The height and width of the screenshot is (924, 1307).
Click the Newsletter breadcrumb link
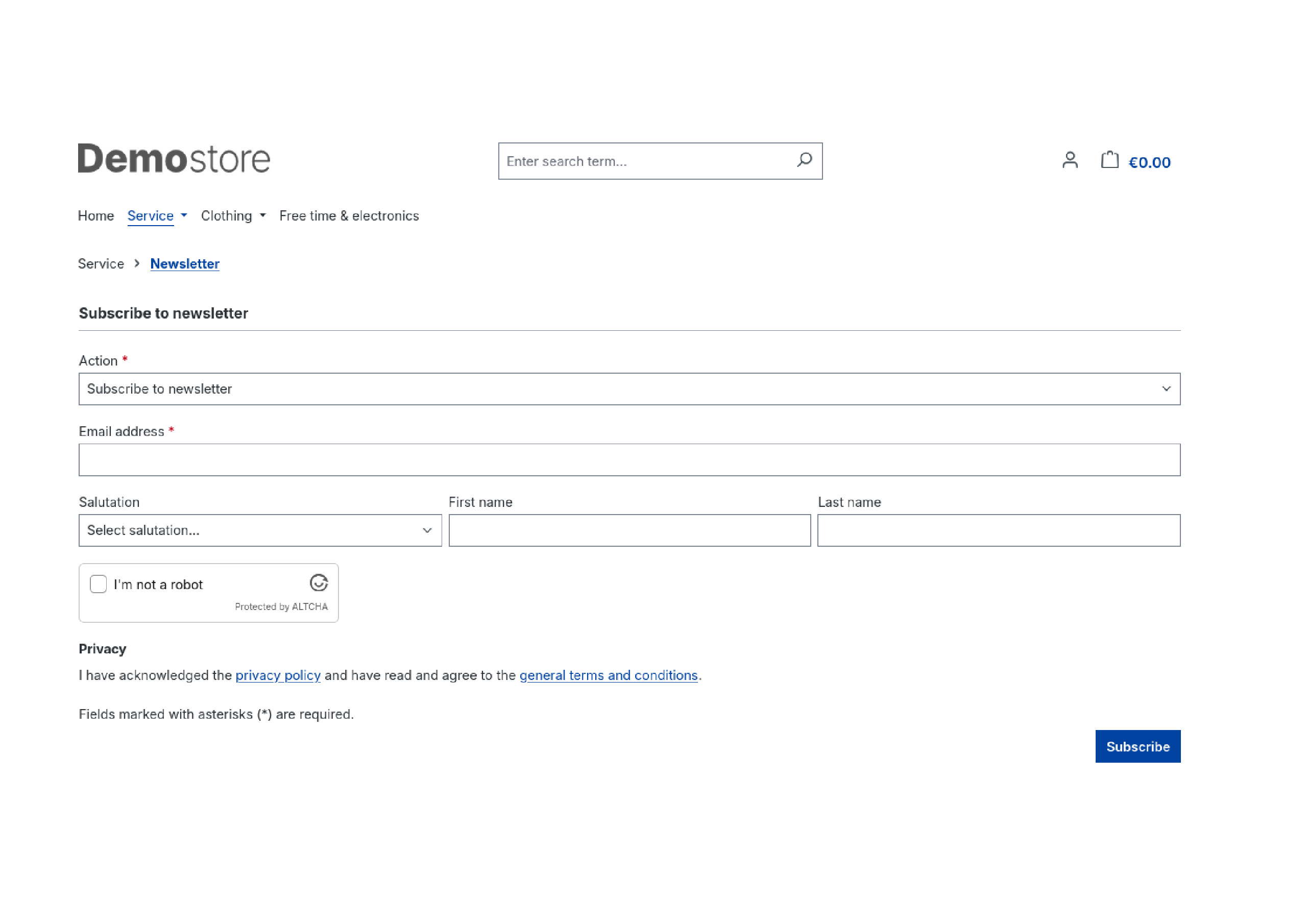[x=185, y=263]
